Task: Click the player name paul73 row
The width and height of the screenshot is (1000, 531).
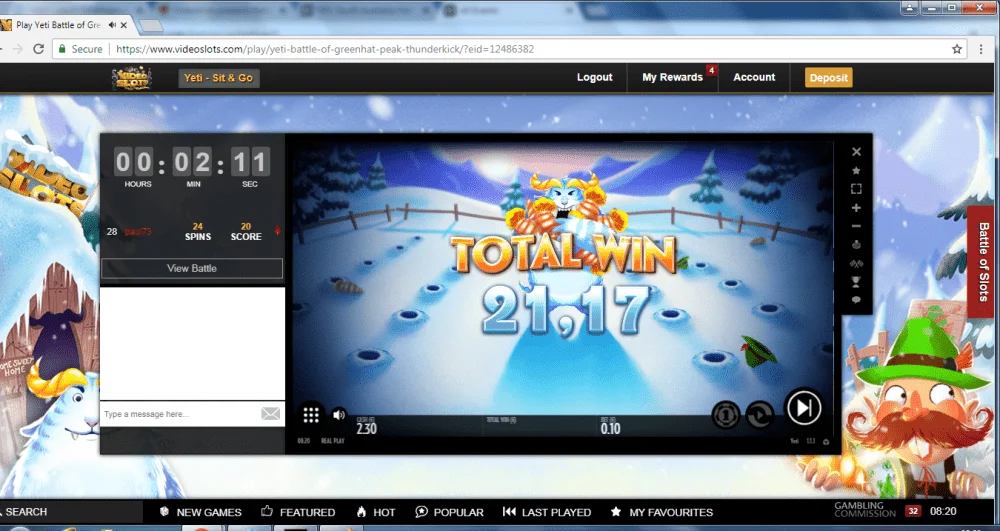Action: (138, 231)
